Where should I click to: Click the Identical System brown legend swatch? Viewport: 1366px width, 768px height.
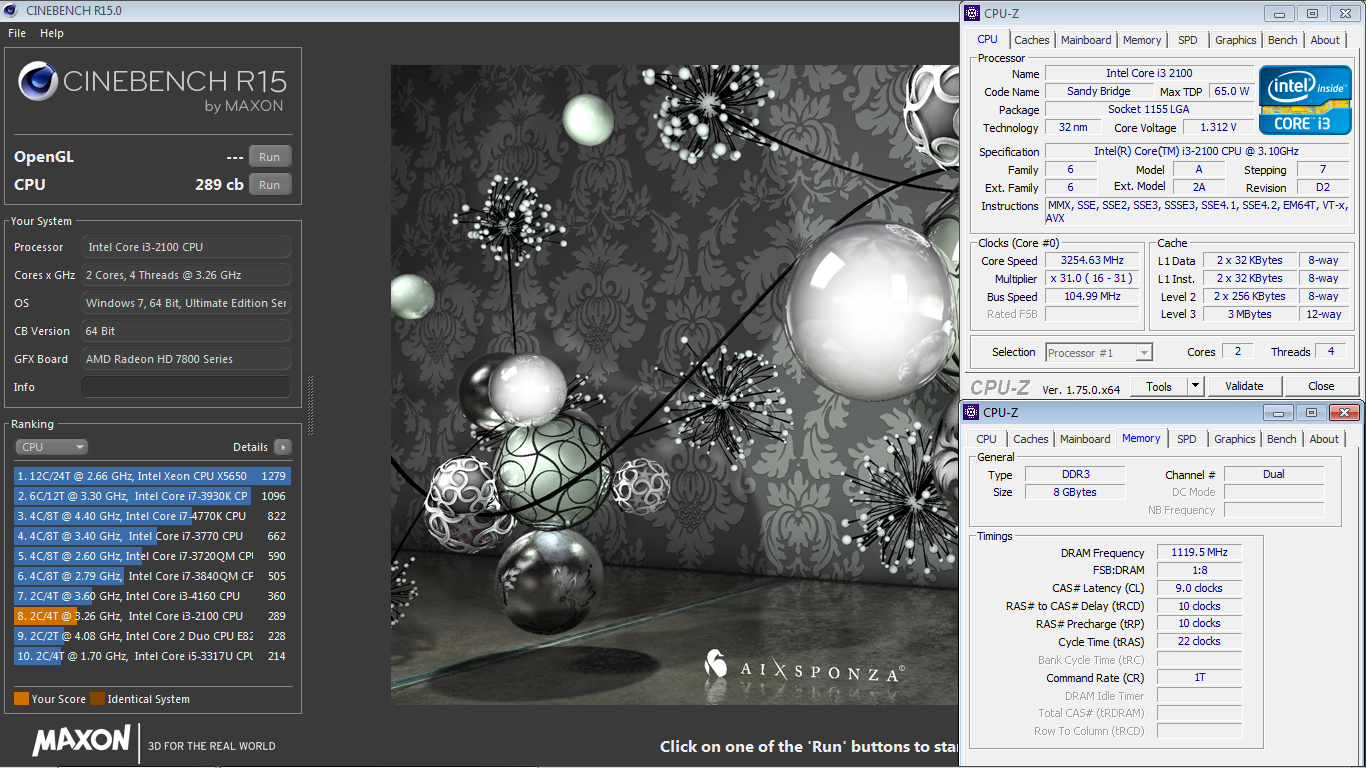[x=97, y=699]
